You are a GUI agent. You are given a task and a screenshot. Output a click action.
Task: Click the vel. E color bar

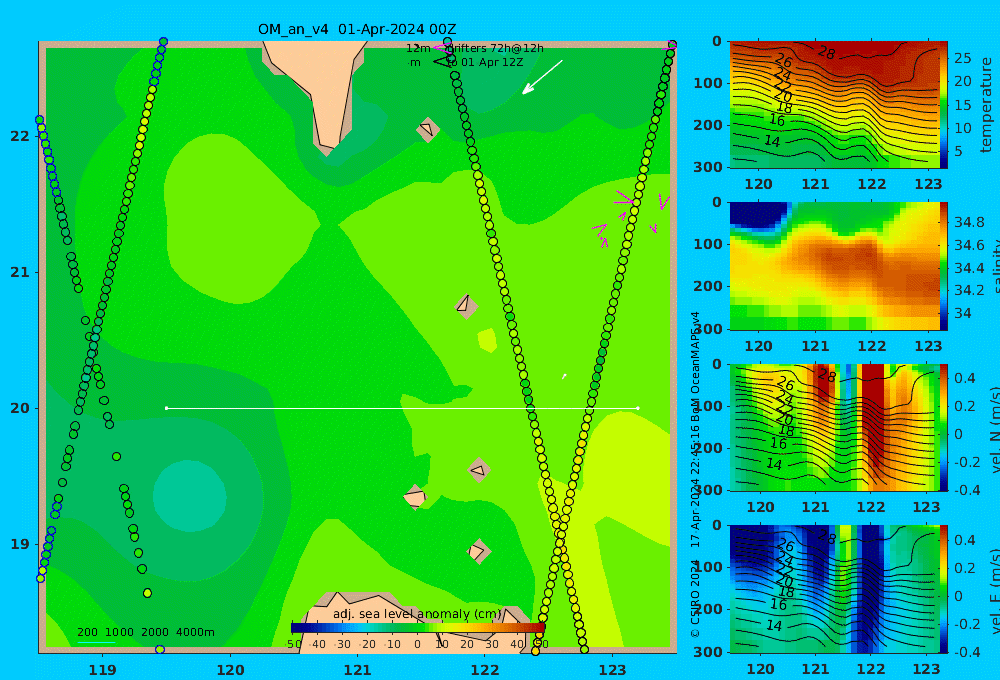point(944,589)
